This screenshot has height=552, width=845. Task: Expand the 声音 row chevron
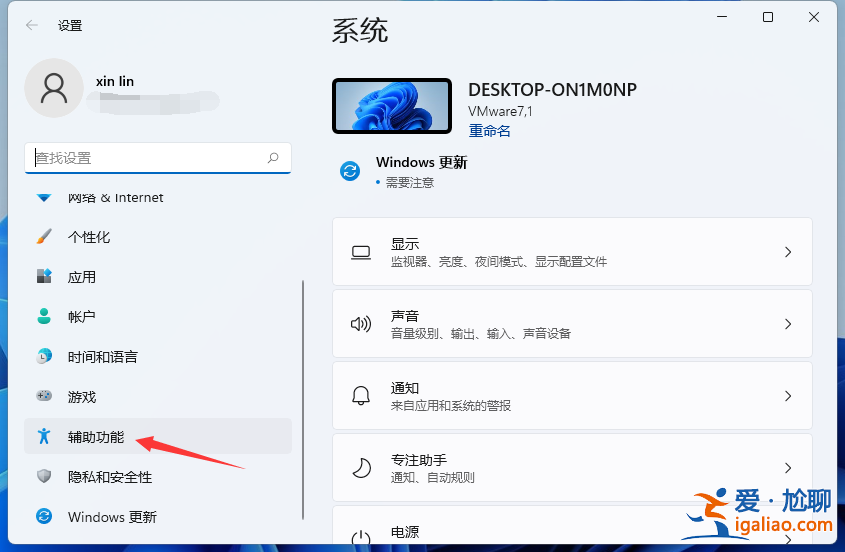(x=788, y=324)
